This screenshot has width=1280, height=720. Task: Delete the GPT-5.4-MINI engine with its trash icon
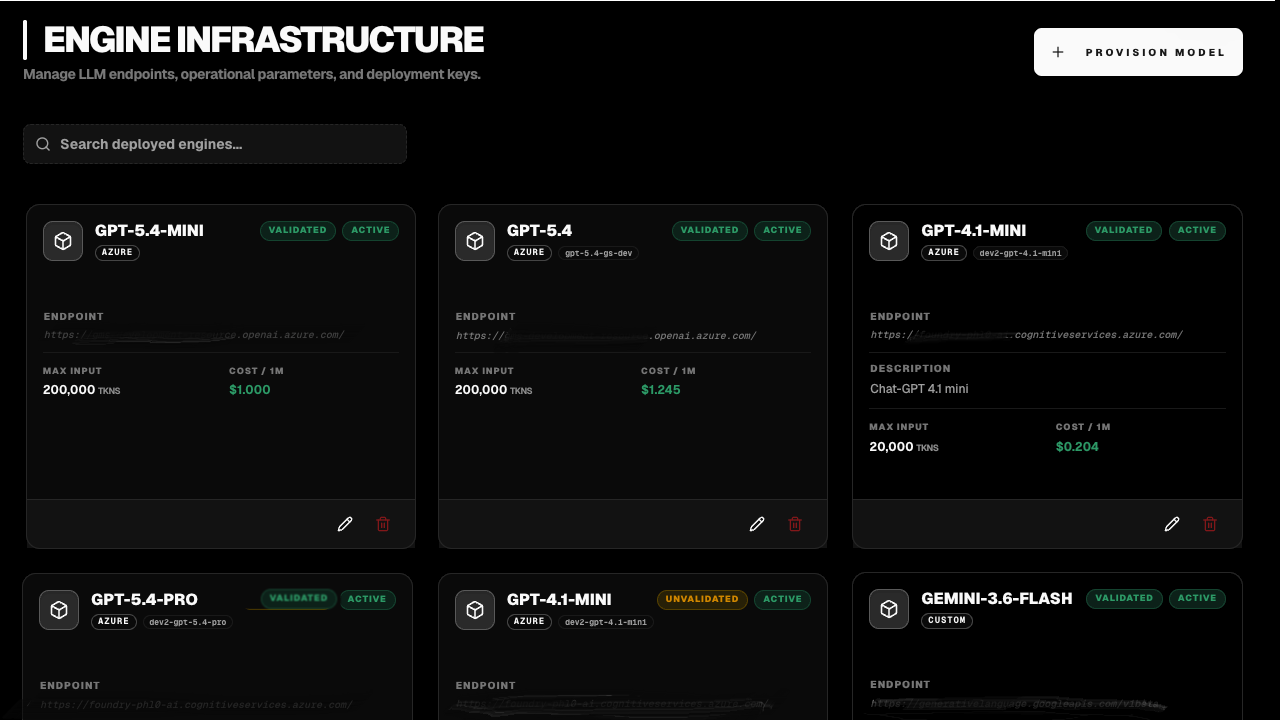click(383, 524)
